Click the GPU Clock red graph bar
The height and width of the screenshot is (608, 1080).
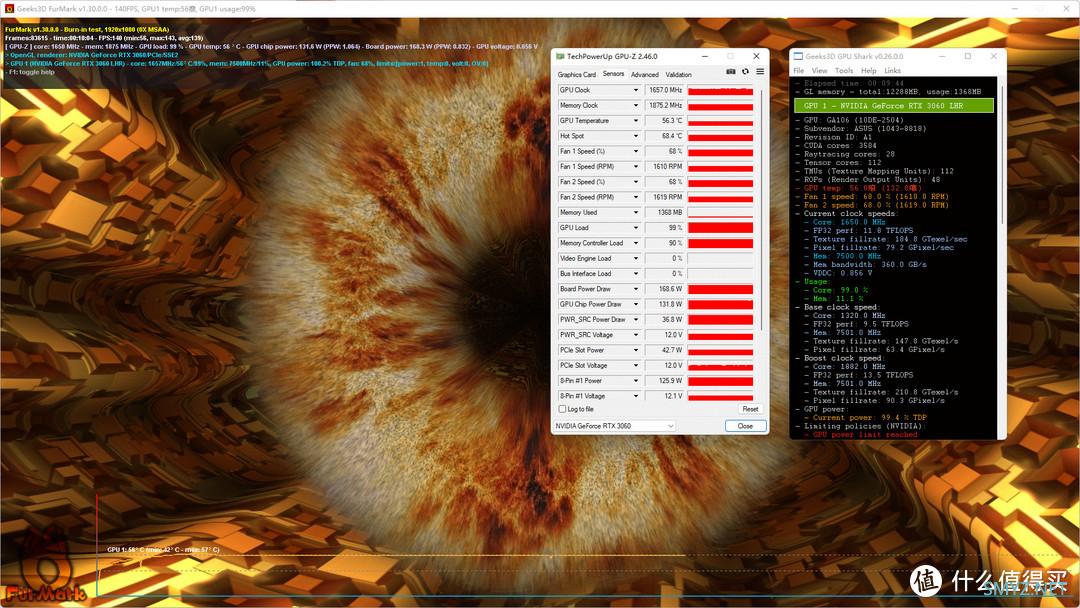720,90
